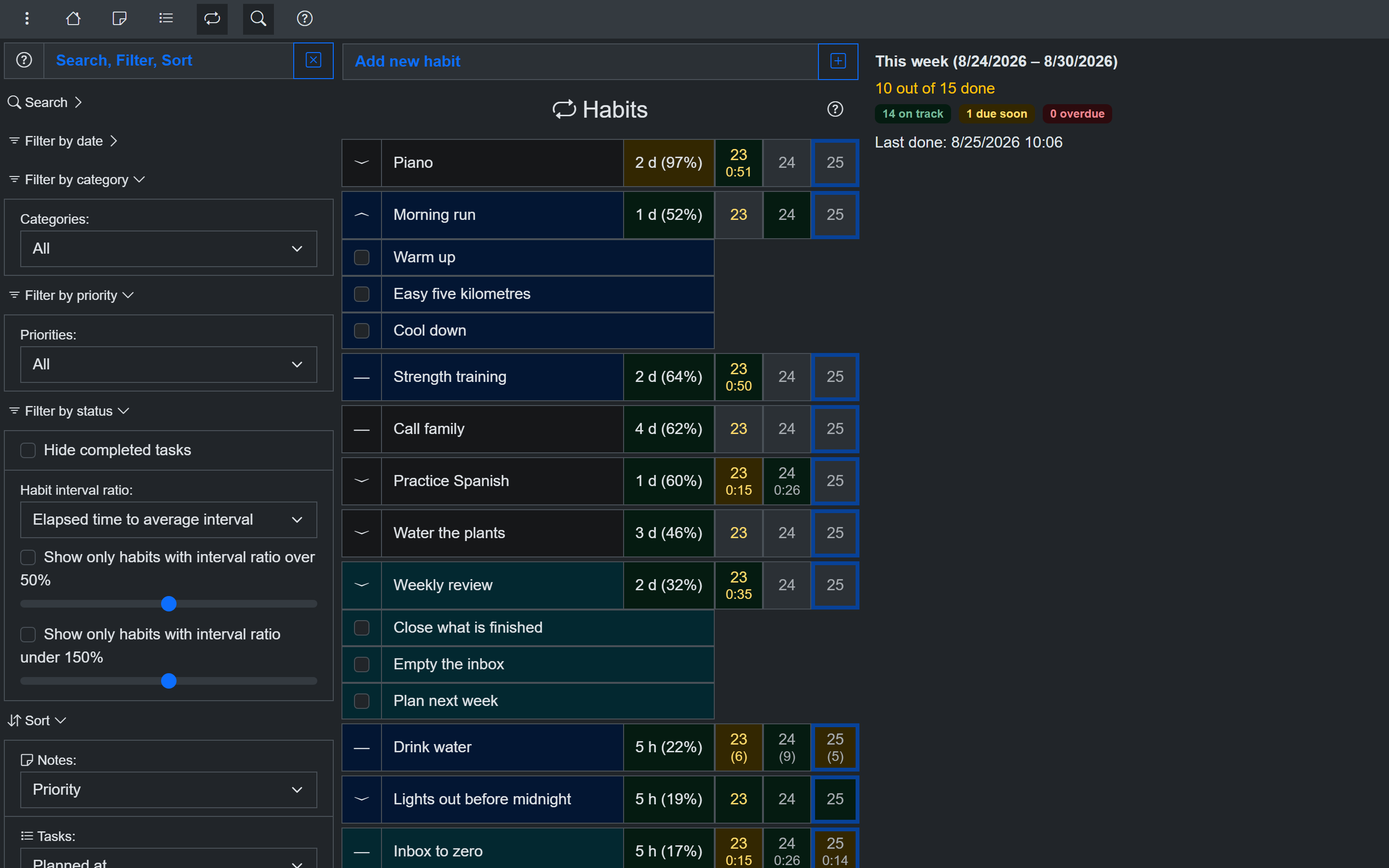The height and width of the screenshot is (868, 1389).
Task: Collapse Filter by category section
Action: (77, 180)
